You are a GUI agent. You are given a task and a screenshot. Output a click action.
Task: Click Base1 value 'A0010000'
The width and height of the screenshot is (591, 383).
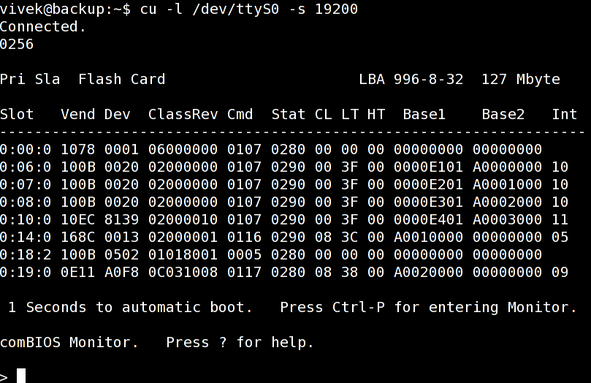coord(429,237)
